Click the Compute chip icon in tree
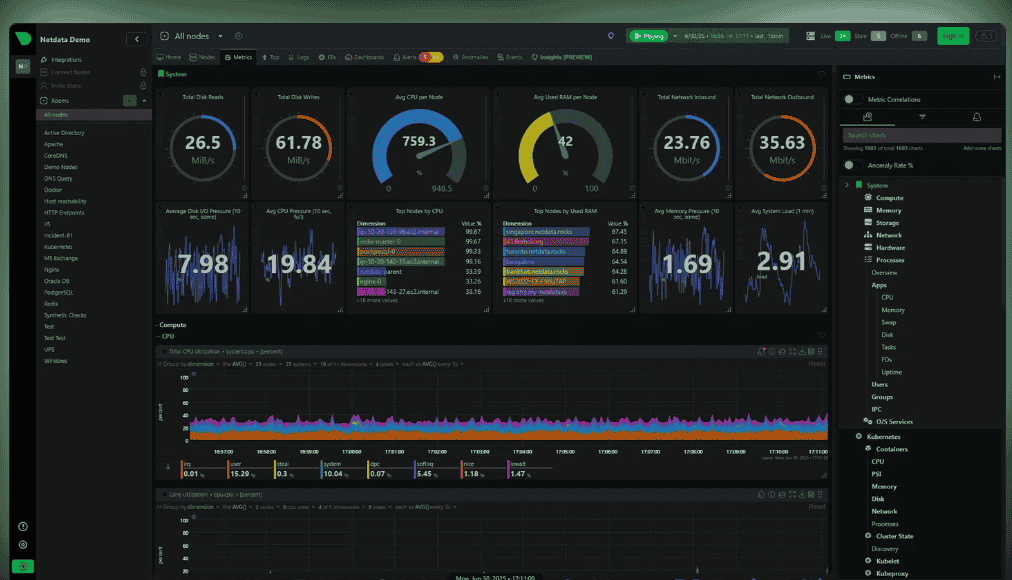The height and width of the screenshot is (580, 1012). click(868, 197)
